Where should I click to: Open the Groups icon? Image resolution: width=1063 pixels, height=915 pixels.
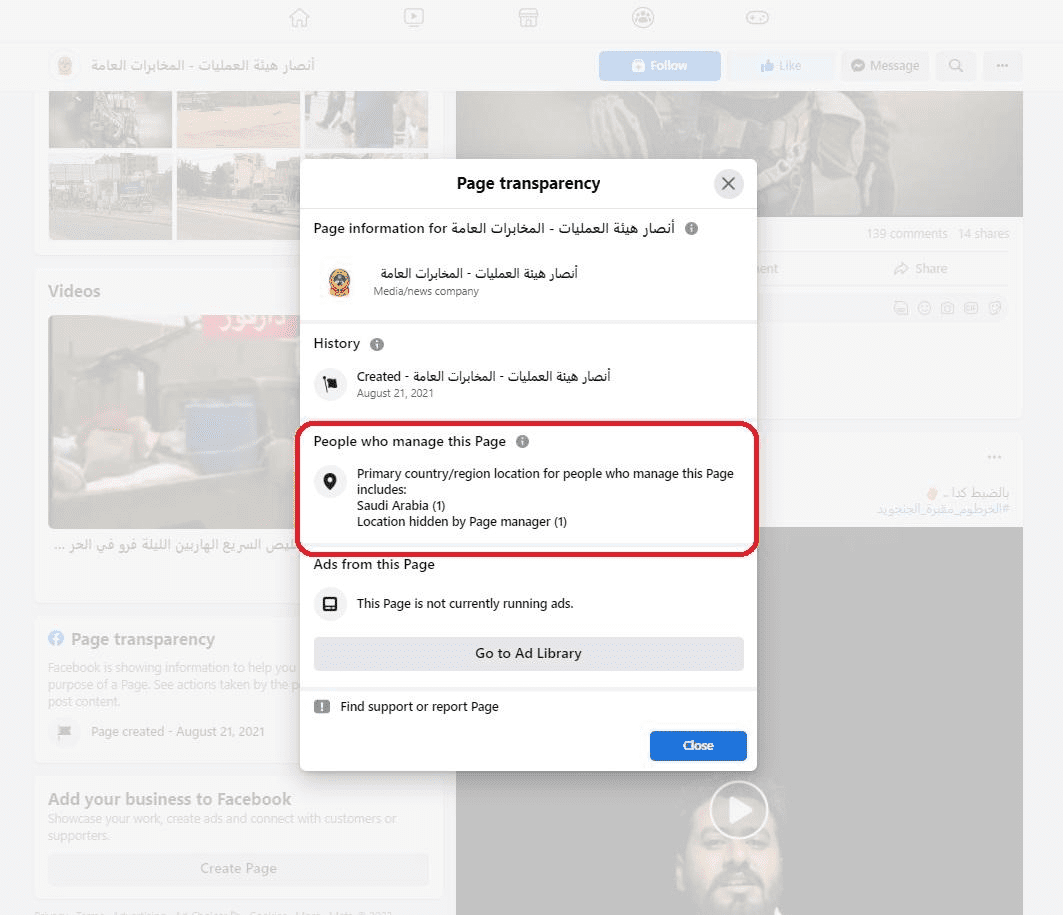tap(643, 17)
